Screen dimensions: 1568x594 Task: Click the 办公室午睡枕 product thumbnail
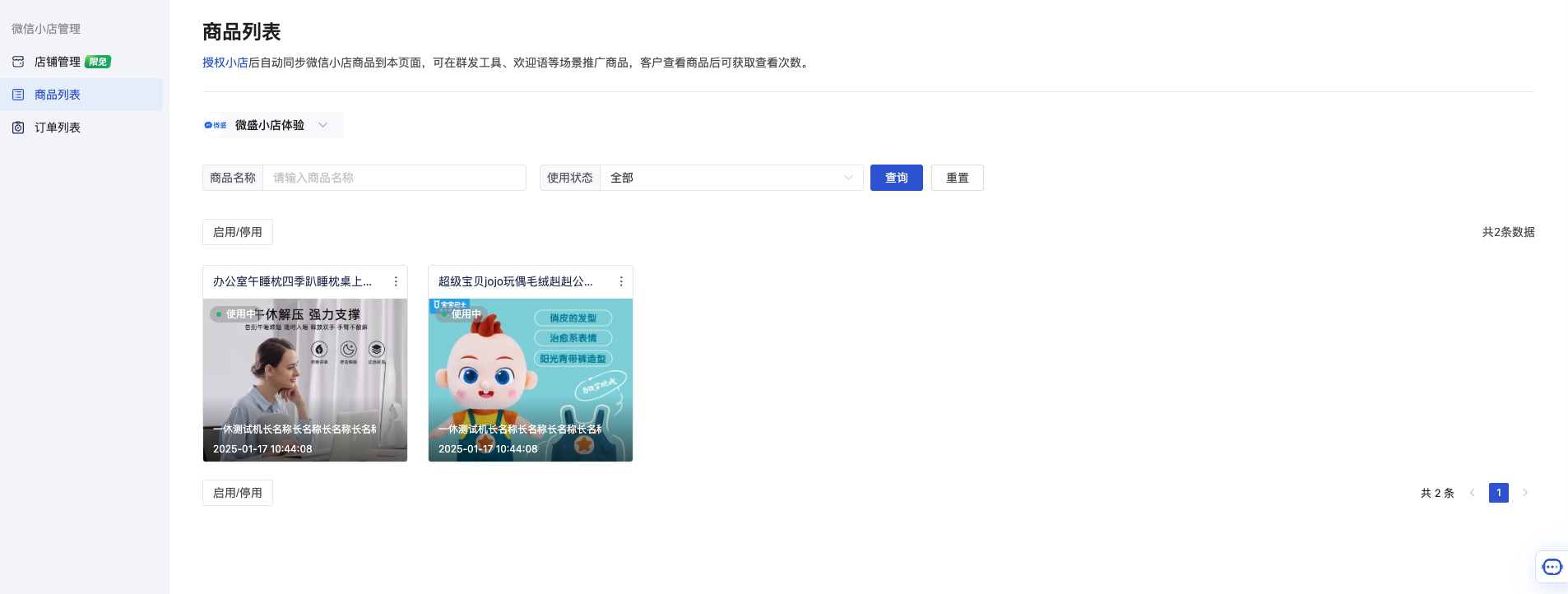point(305,380)
